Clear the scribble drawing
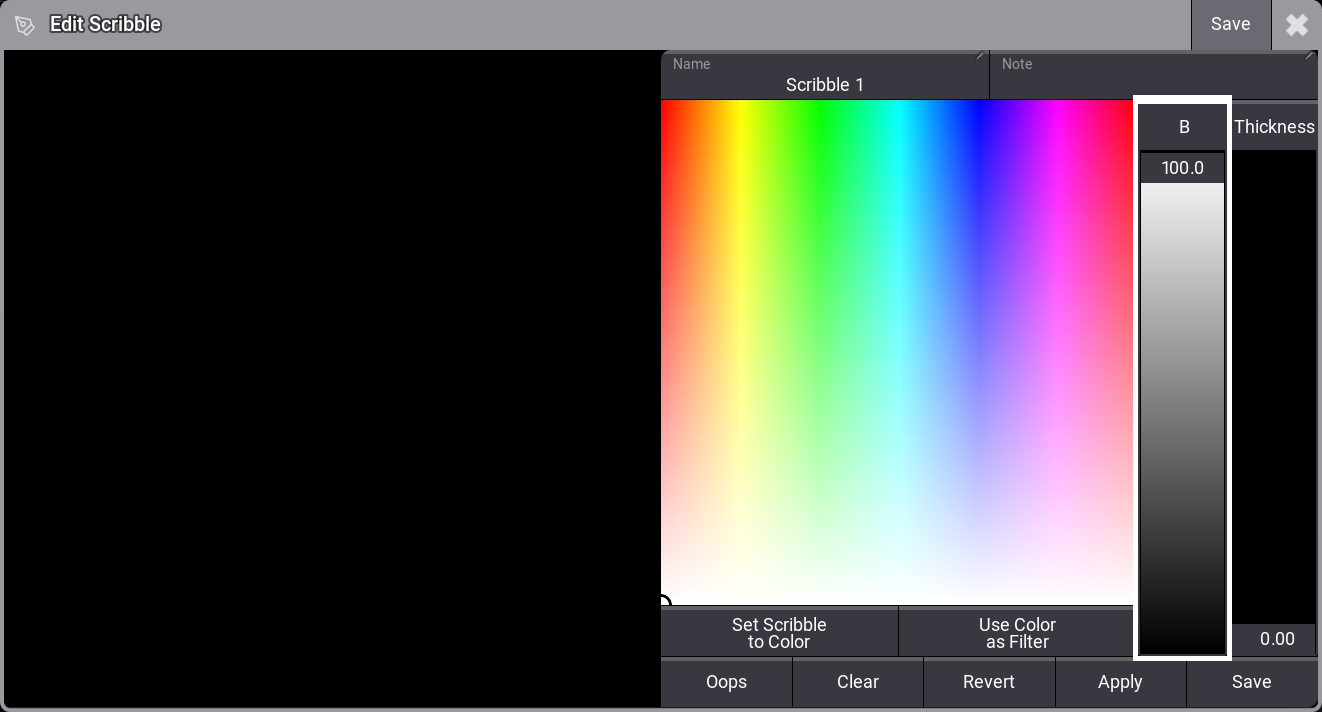Screen dimensions: 1322x712 click(857, 682)
